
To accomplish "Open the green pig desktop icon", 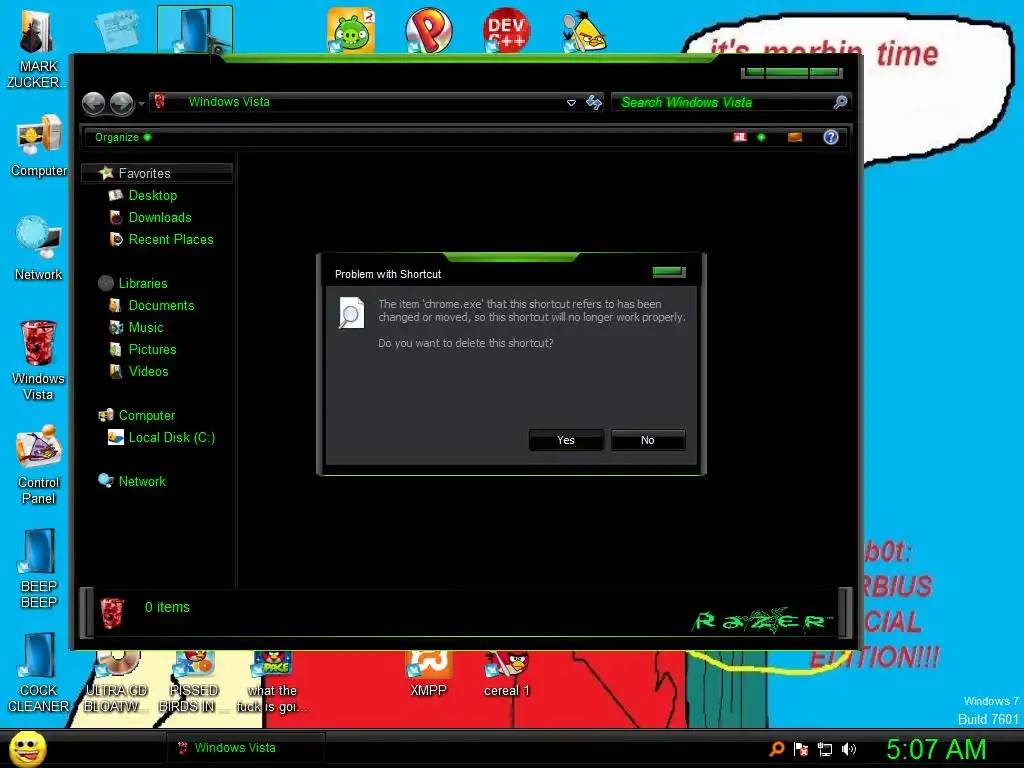I will coord(351,30).
